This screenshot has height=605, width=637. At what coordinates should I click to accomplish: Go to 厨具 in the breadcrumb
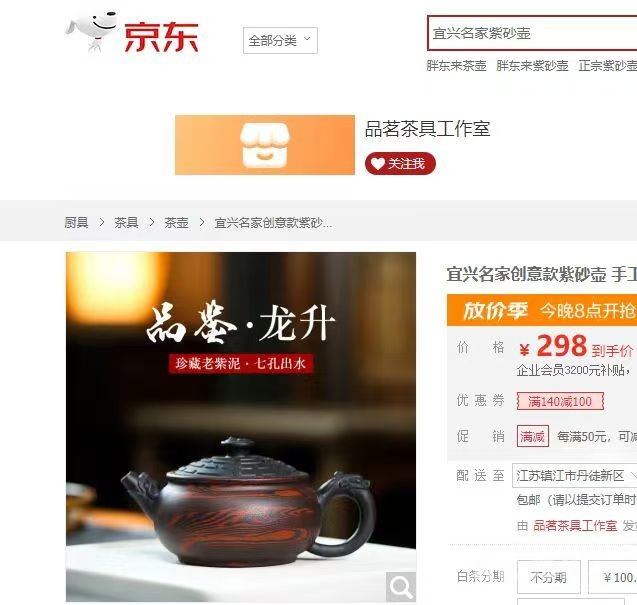[76, 222]
